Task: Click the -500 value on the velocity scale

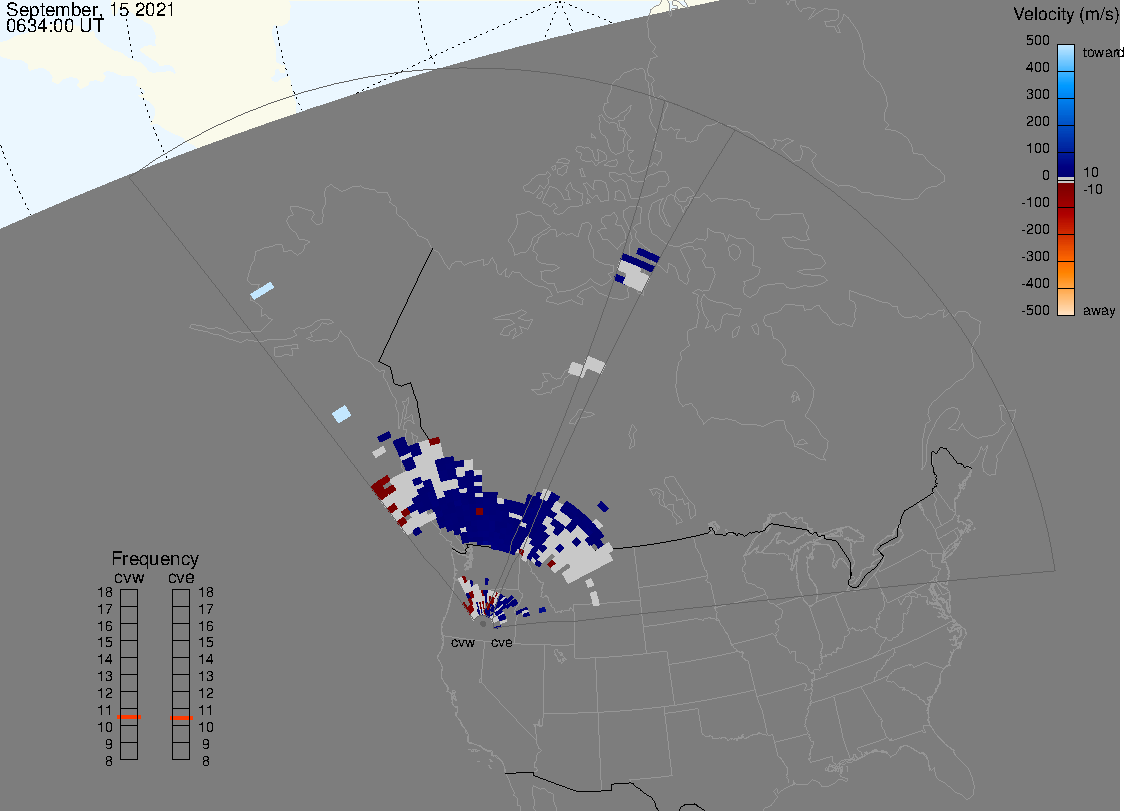Action: (x=1035, y=310)
